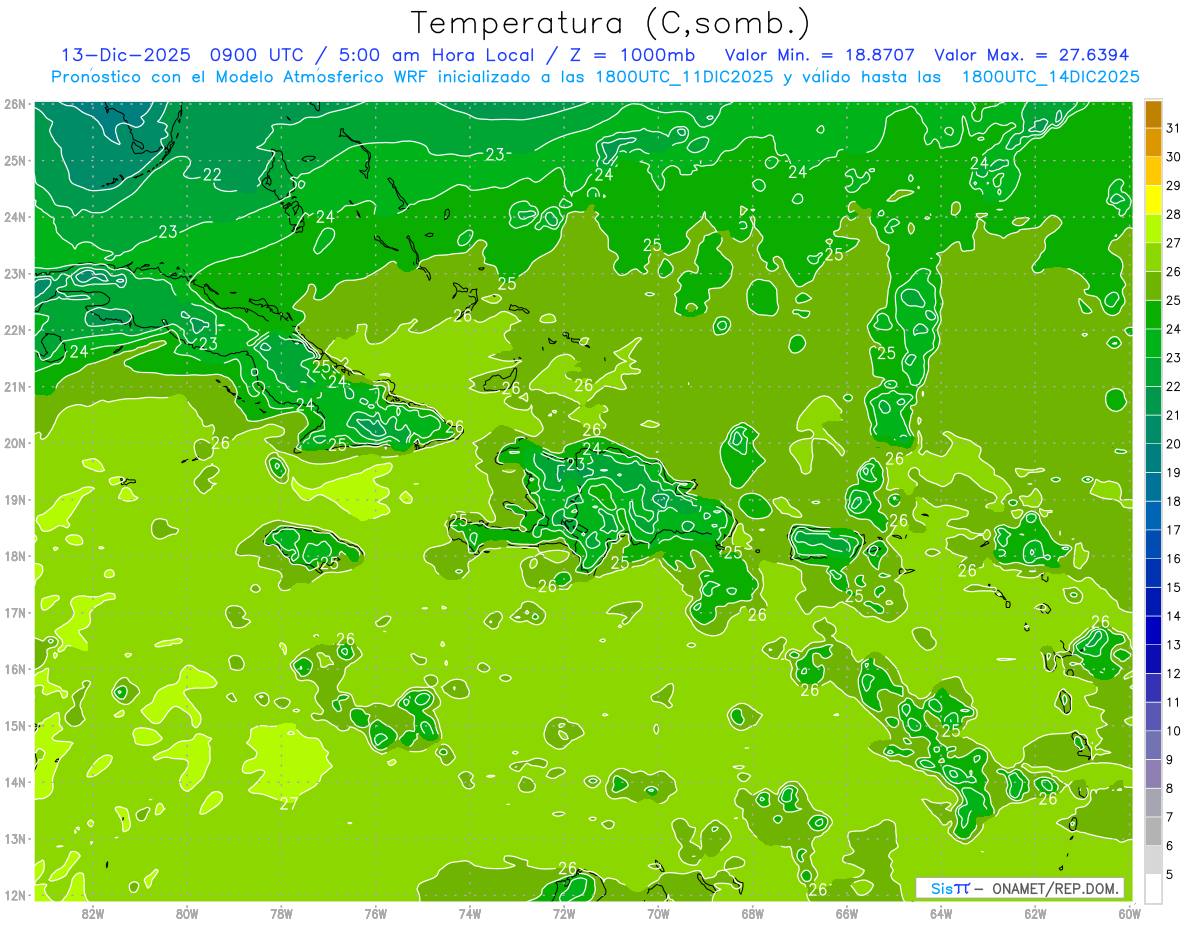Image resolution: width=1200 pixels, height=927 pixels.
Task: Select the "Valor Min. = 18.8707" value
Action: click(x=819, y=55)
